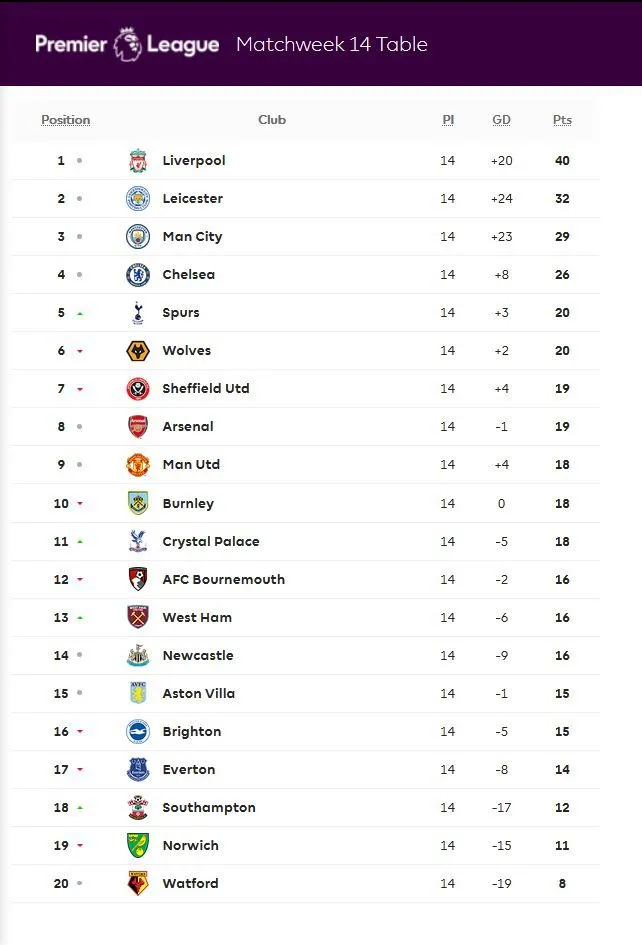The width and height of the screenshot is (642, 945).
Task: Click Spurs green up-movement arrow
Action: pos(80,314)
